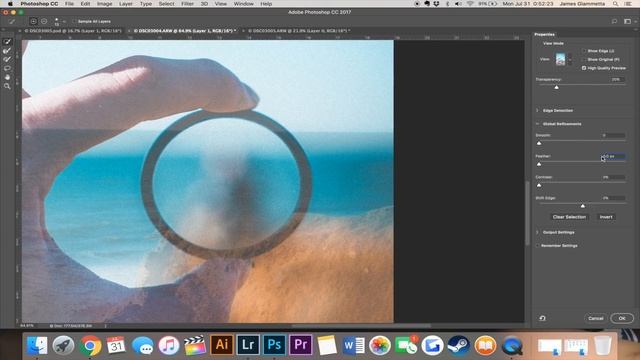Open Steam from the dock
Viewport: 640px width, 360px height.
pyautogui.click(x=458, y=346)
